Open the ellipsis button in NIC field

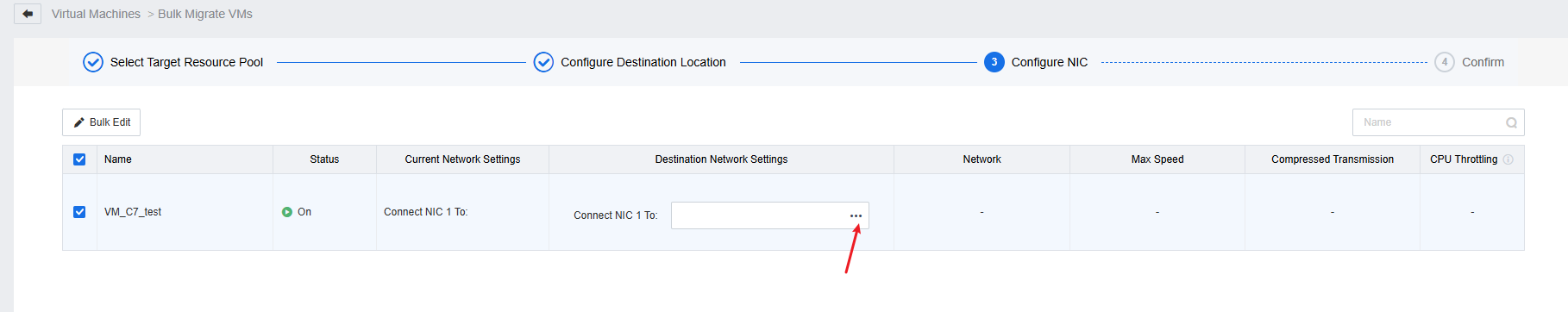[856, 215]
